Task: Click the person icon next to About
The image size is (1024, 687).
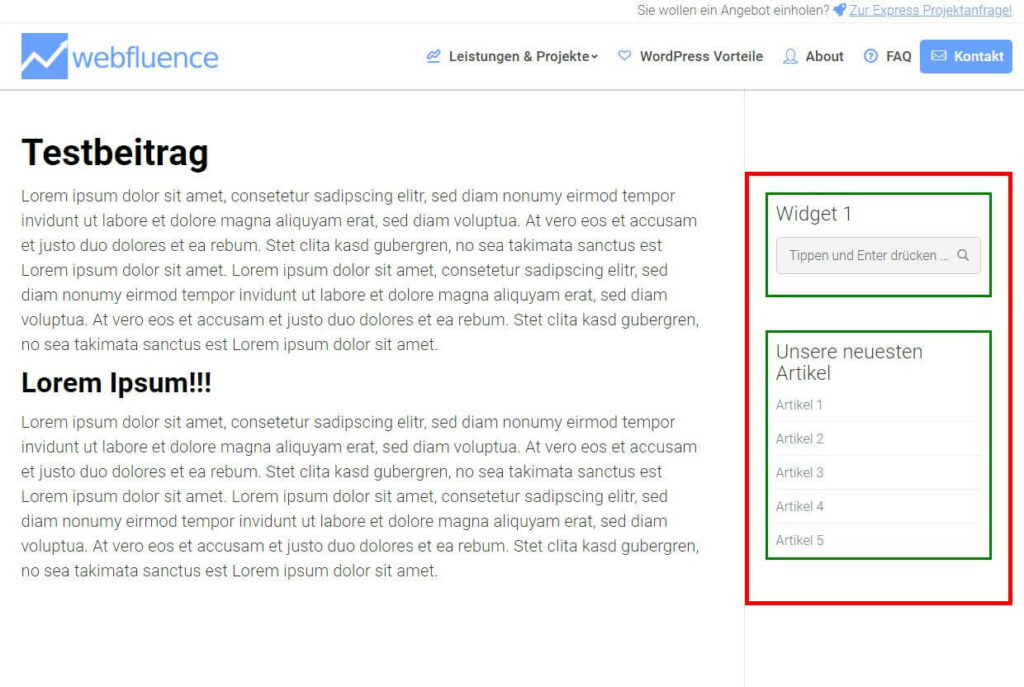Action: click(x=791, y=57)
